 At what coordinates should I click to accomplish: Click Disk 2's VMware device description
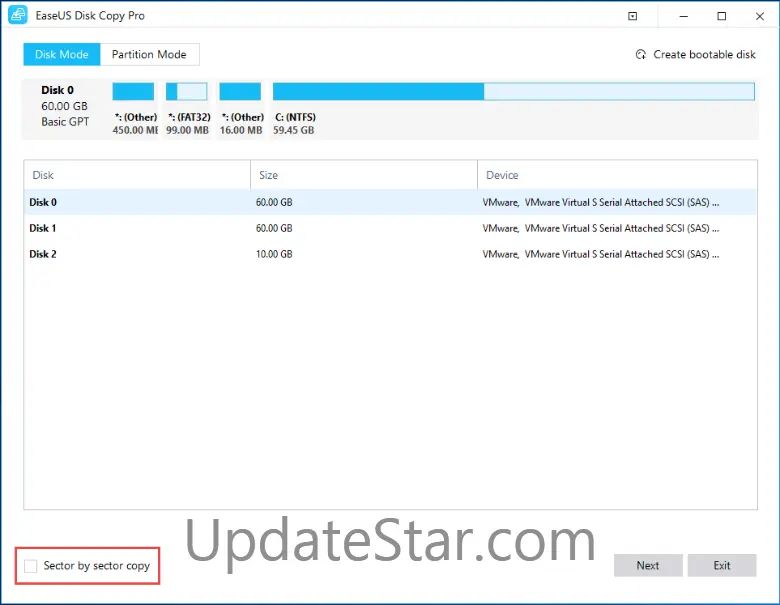click(601, 254)
